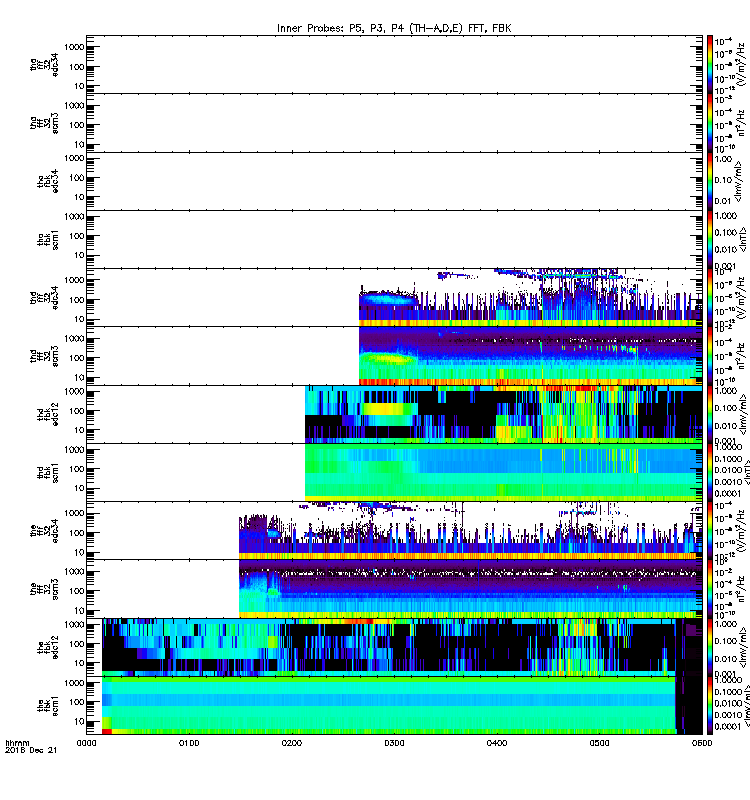The width and height of the screenshot is (750, 800).
Task: Click the color bar beside the fff edc34 panel
Action: [x=710, y=531]
